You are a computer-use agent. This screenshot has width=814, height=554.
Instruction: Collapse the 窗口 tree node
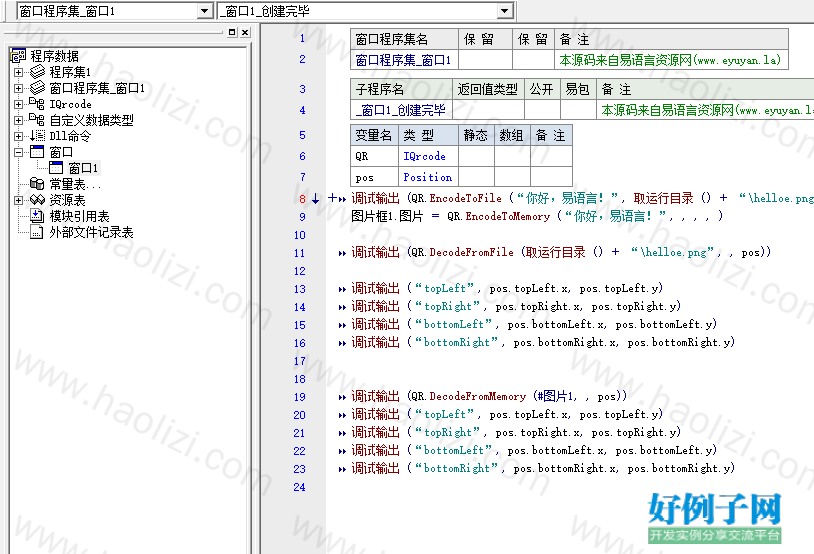19,152
